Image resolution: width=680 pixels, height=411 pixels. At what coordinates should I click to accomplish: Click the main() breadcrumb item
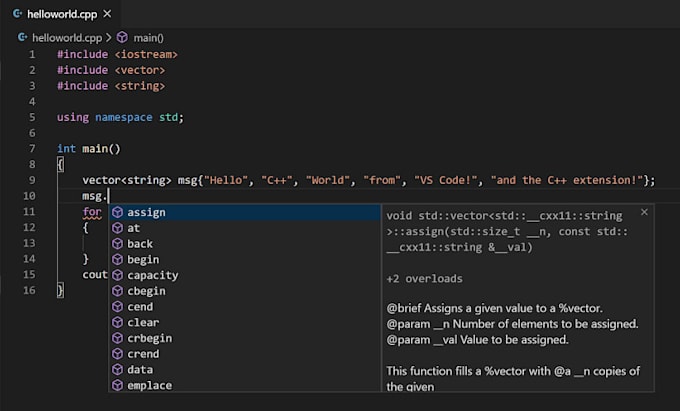pos(148,38)
